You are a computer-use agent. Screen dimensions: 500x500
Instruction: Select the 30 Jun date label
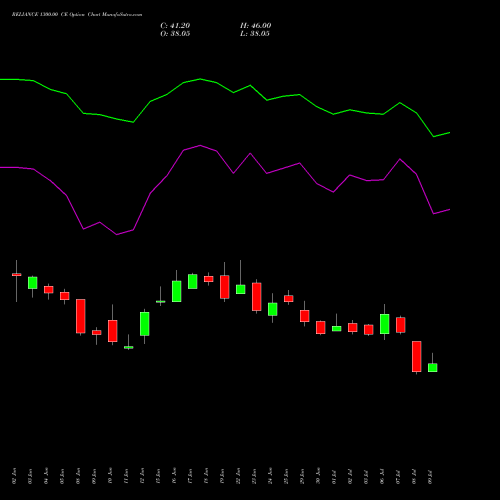[x=318, y=476]
